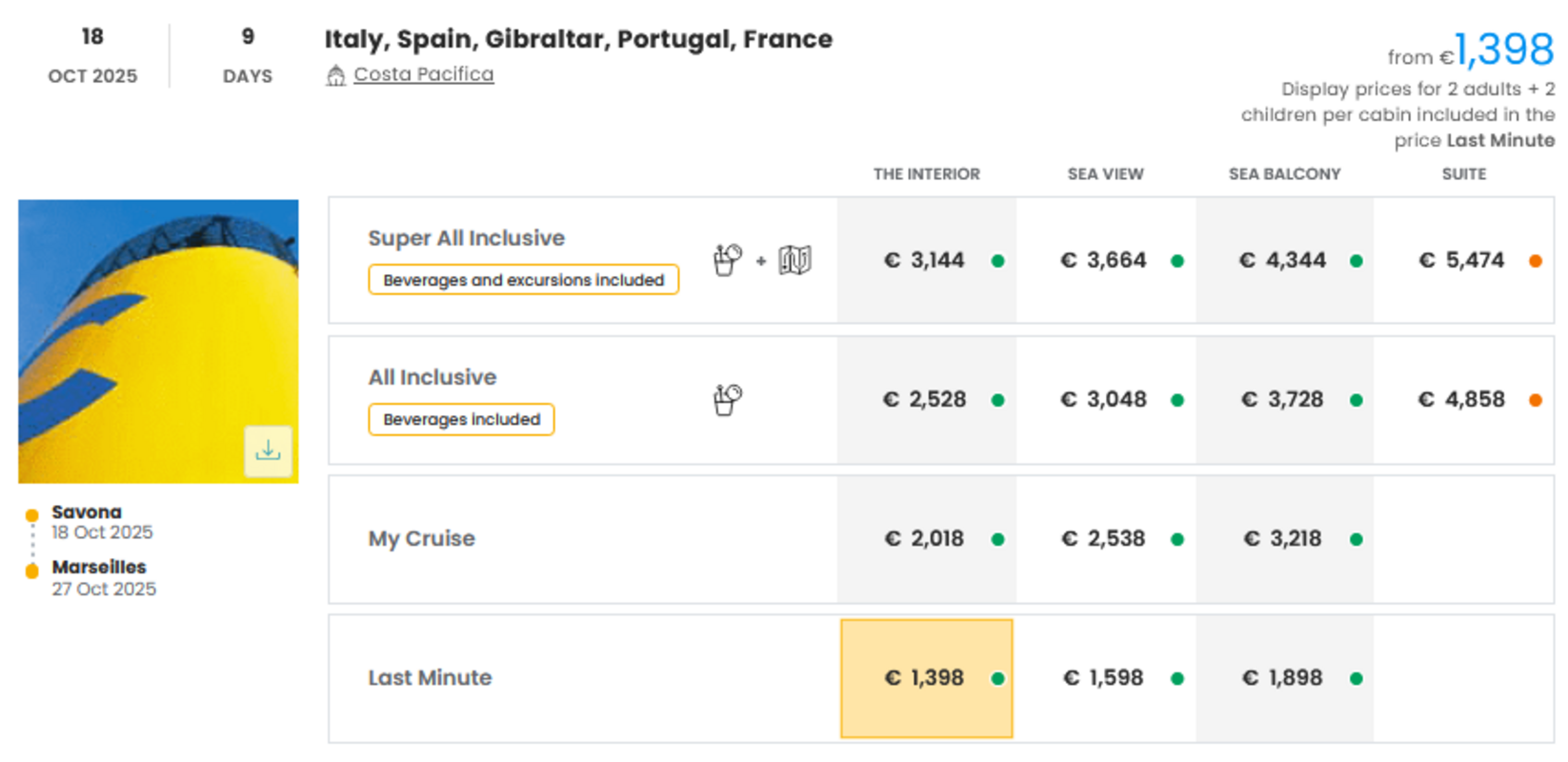
Task: Select All Inclusive Sea Balcony € 3,728
Action: click(x=1283, y=399)
